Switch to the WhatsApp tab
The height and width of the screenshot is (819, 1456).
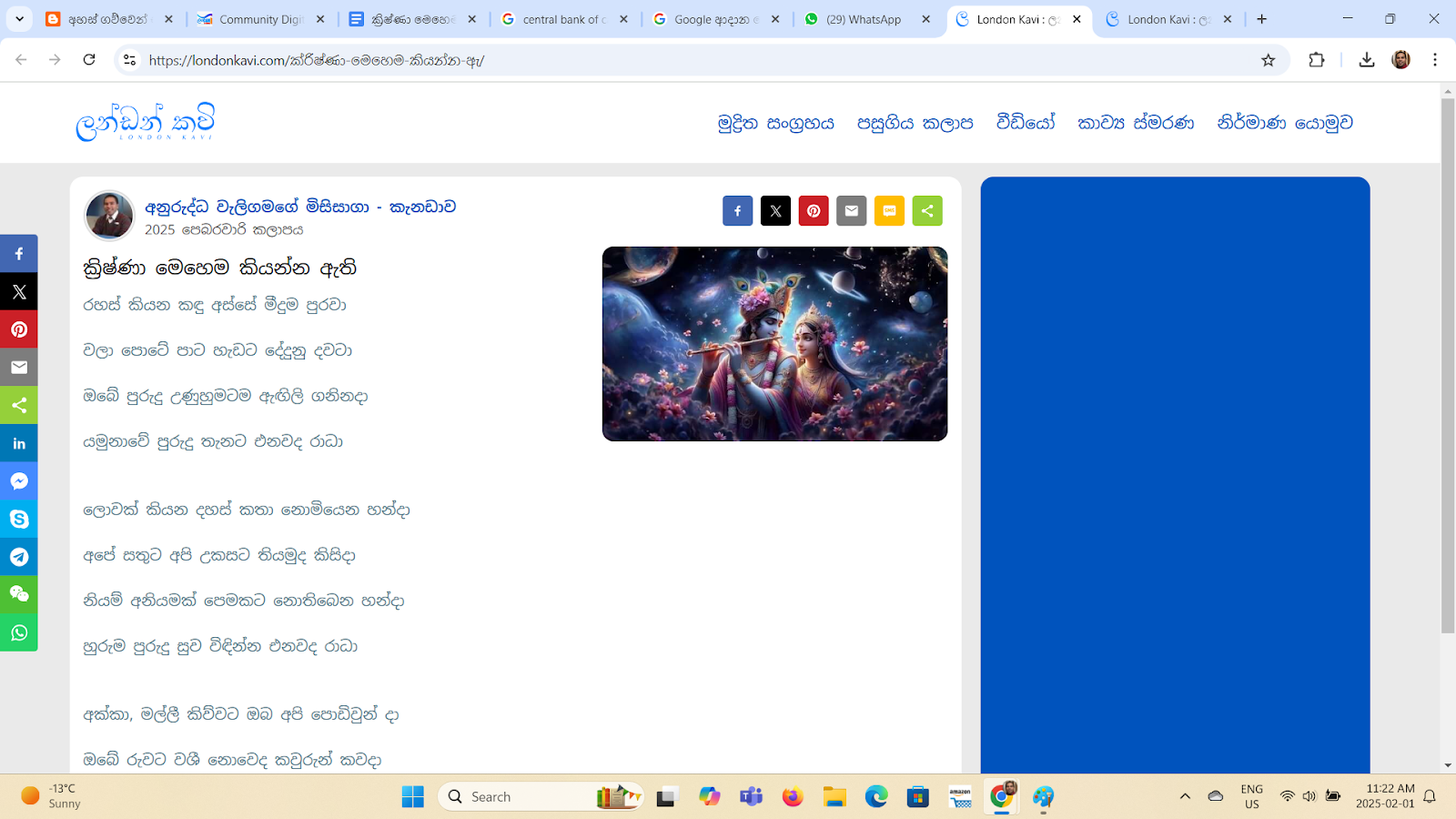tap(869, 19)
